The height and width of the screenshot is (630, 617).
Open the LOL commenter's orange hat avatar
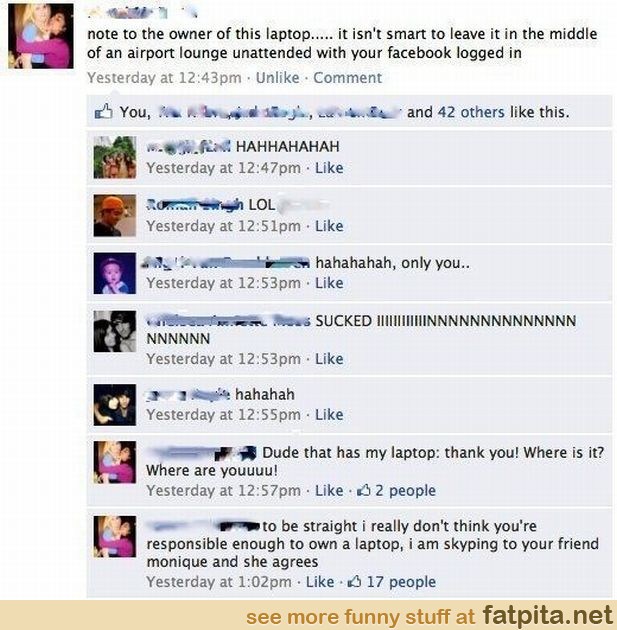[x=115, y=215]
